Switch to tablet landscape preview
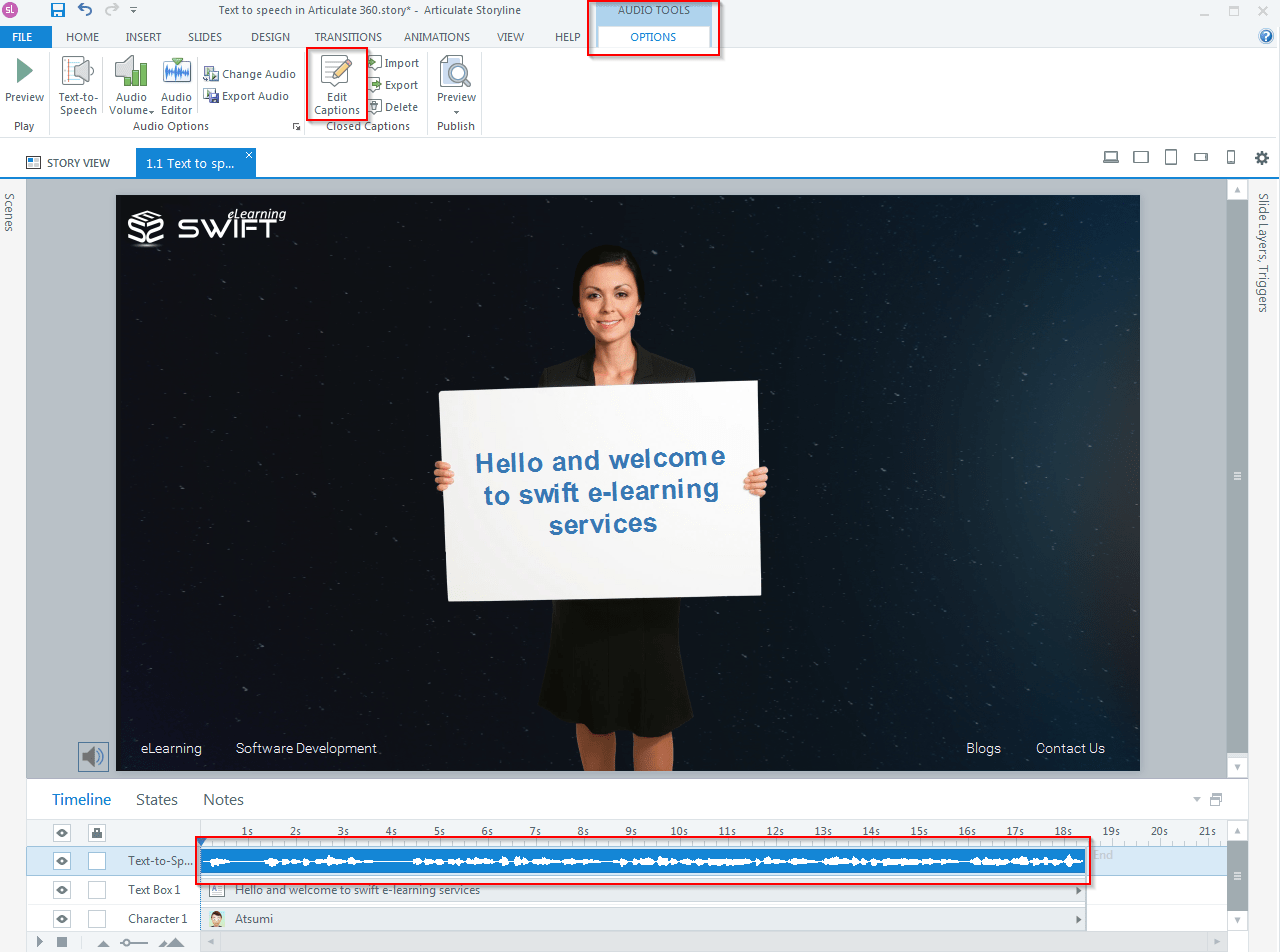1280x952 pixels. pyautogui.click(x=1141, y=157)
